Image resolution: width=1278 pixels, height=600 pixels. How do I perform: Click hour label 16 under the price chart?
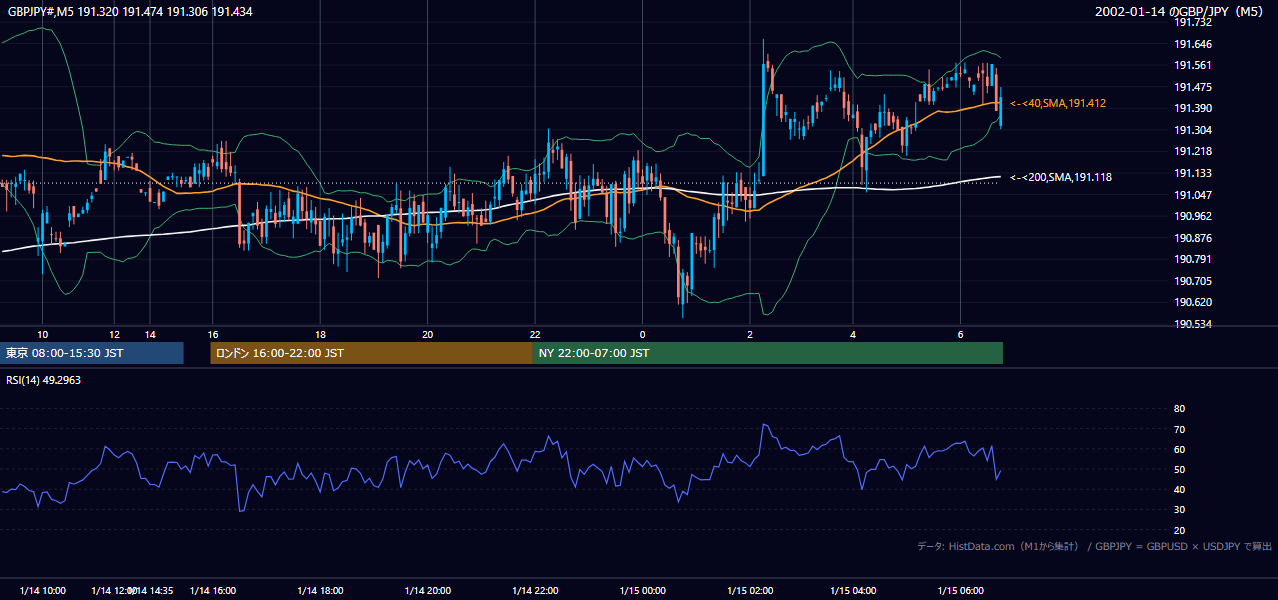(x=213, y=334)
